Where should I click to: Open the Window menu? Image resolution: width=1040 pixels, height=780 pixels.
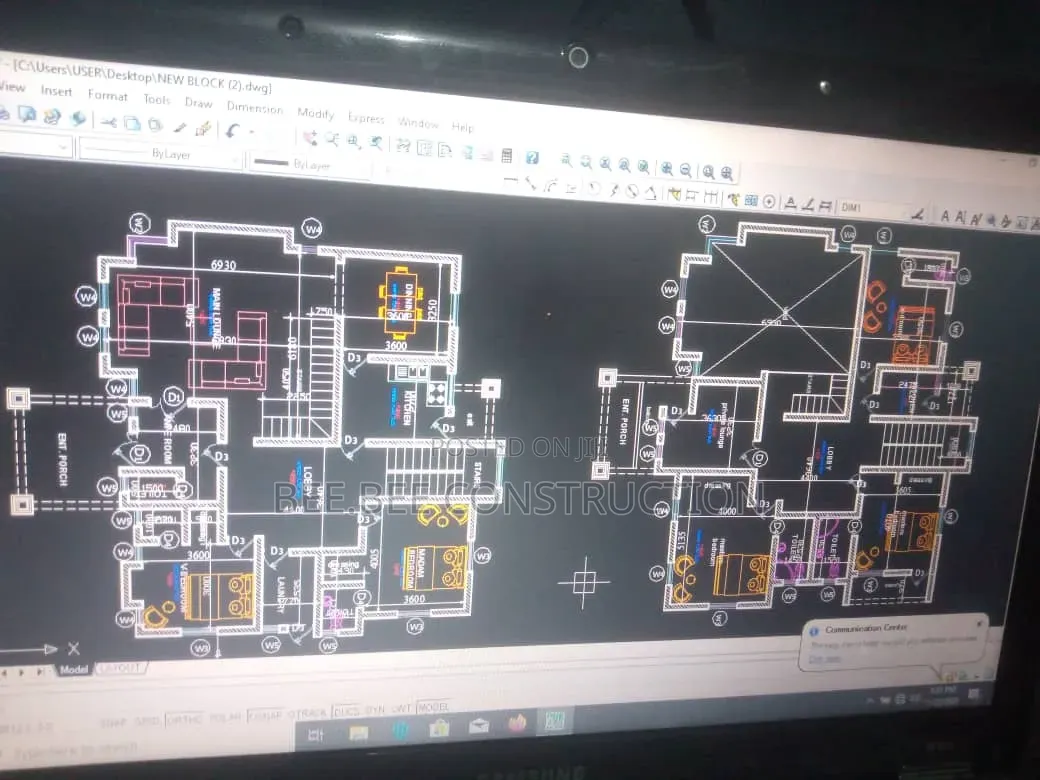419,123
